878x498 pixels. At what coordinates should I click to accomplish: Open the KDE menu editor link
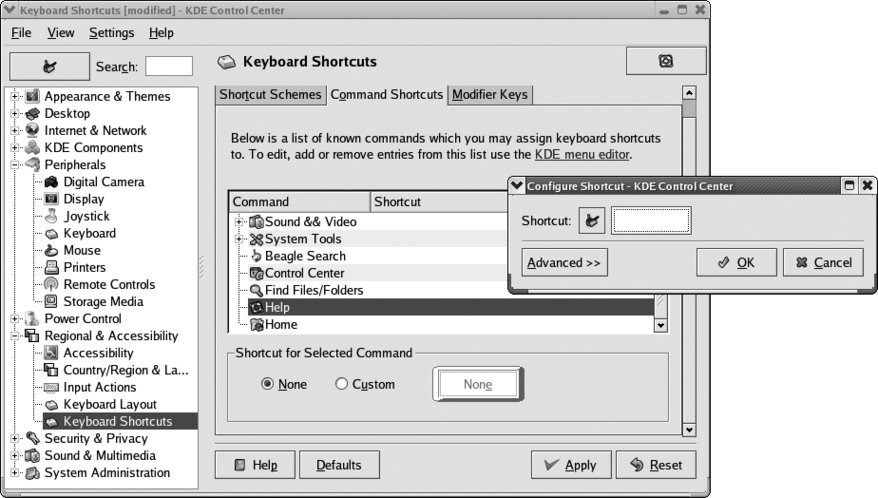(x=582, y=154)
